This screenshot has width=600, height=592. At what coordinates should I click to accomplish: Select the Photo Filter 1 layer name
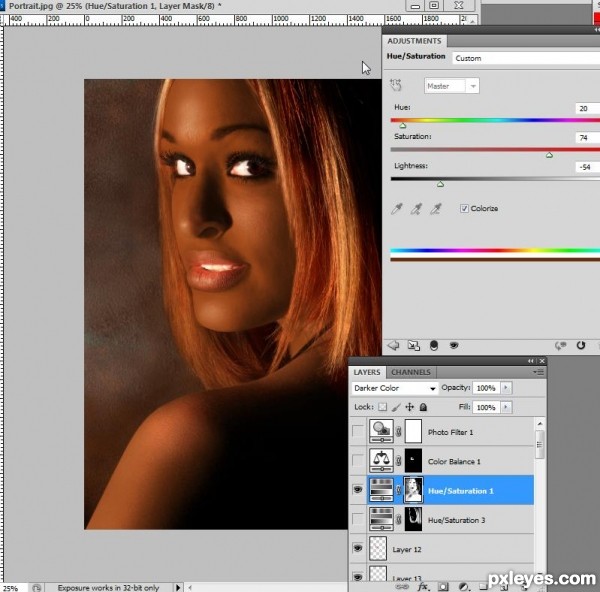[450, 432]
